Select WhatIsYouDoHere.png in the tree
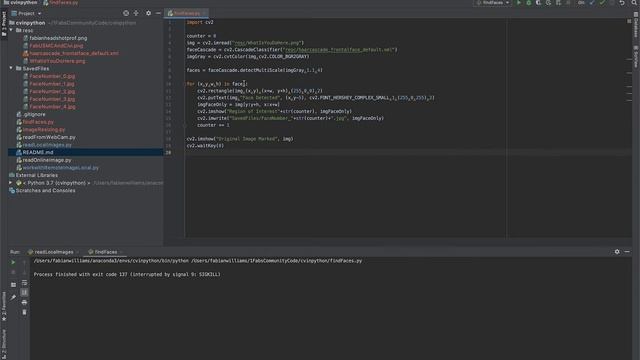The width and height of the screenshot is (640, 360). [57, 61]
